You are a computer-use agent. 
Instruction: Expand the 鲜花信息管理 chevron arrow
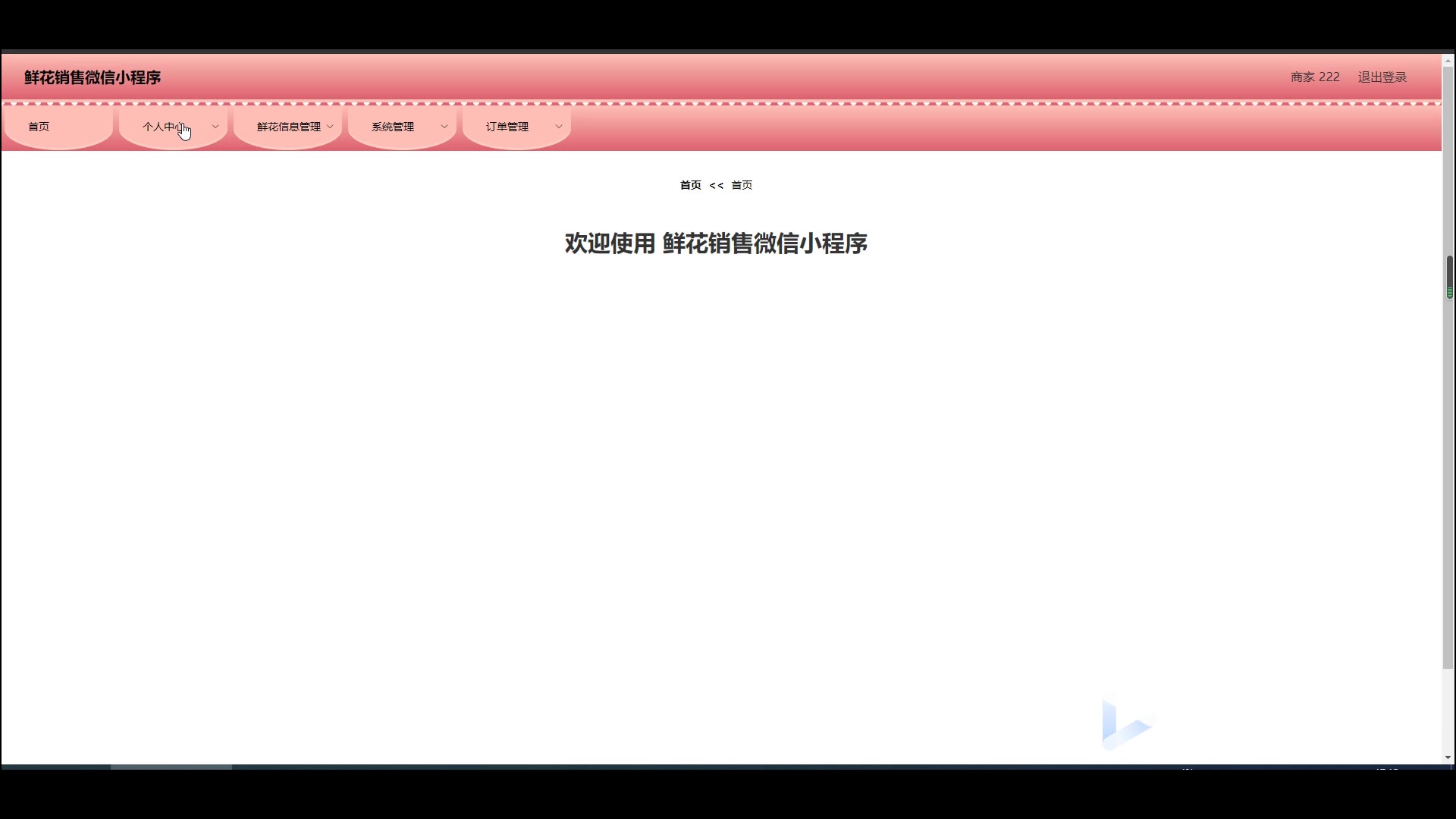coord(330,127)
